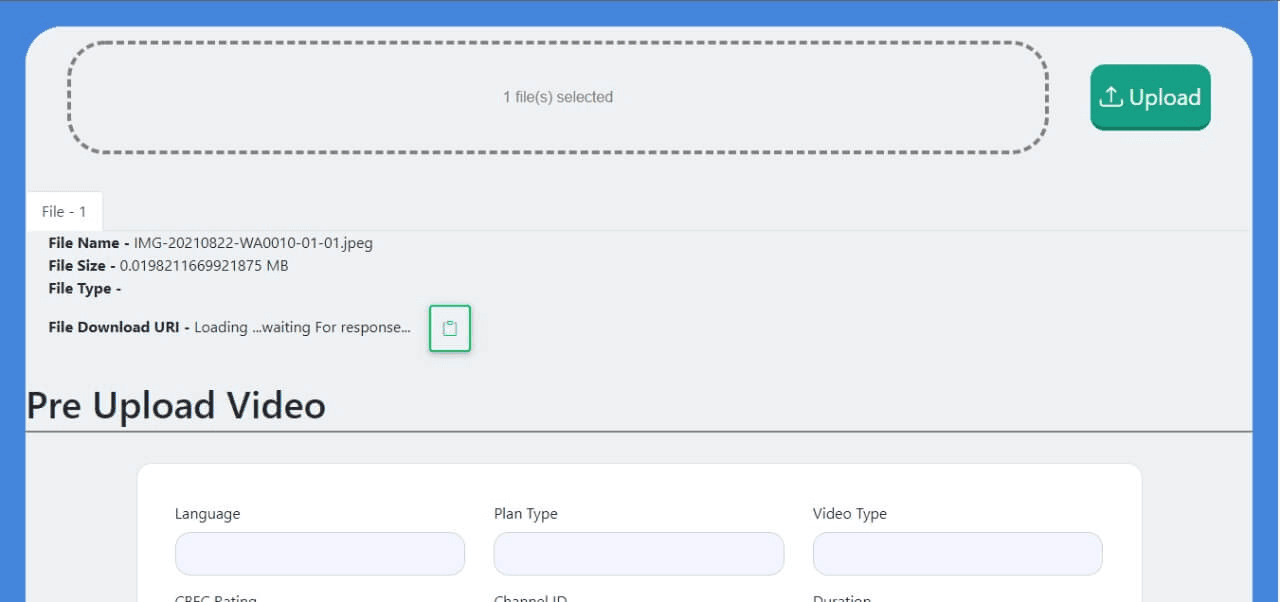Open the Language selection field
This screenshot has height=602, width=1280.
pyautogui.click(x=319, y=553)
